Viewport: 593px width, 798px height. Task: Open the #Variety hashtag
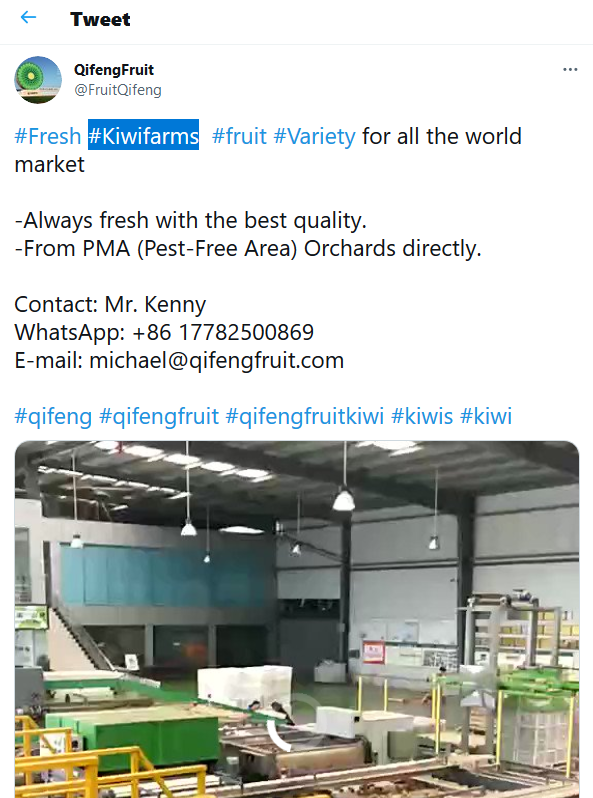[x=315, y=136]
